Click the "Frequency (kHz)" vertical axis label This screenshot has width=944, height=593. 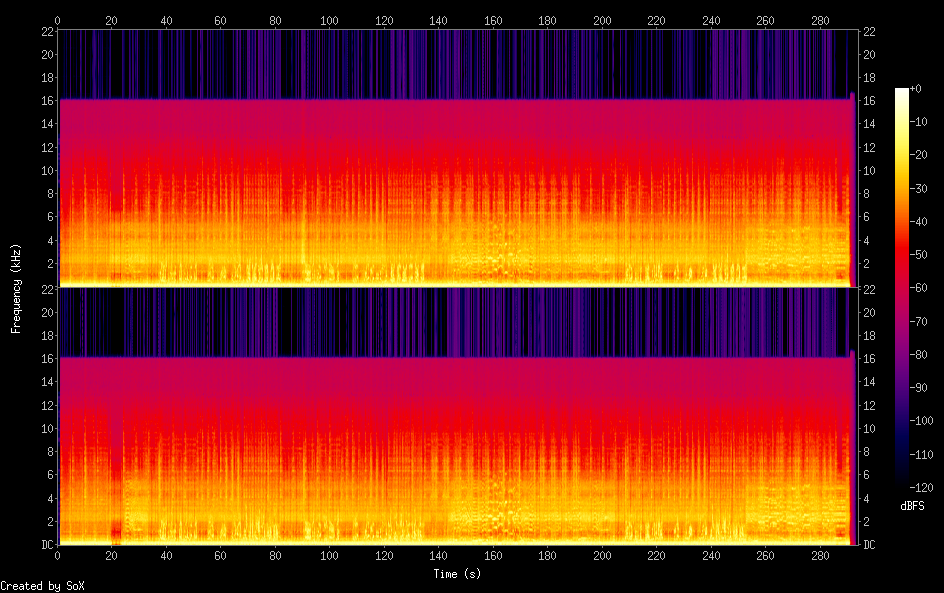point(16,288)
